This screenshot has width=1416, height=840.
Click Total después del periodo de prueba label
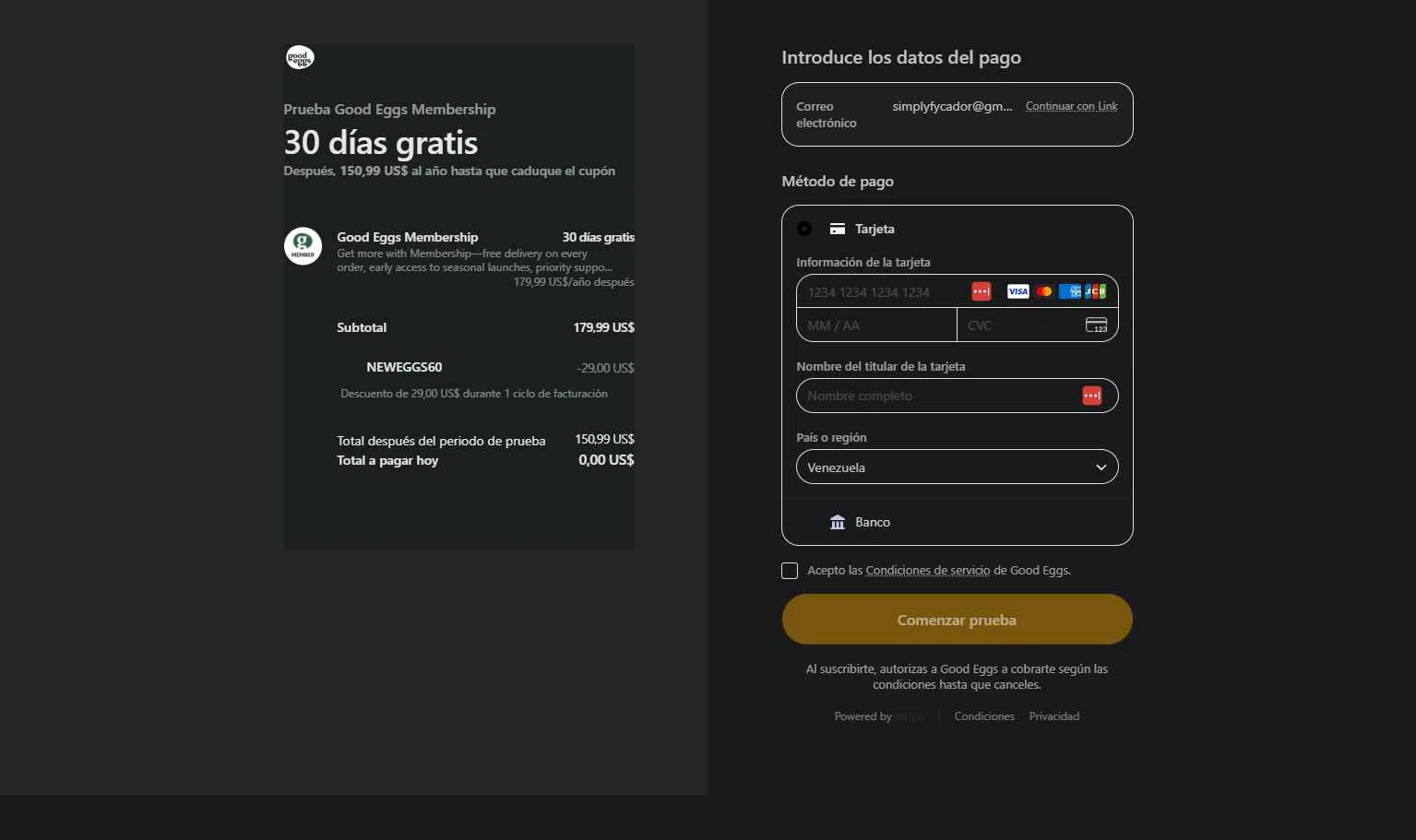[x=441, y=441]
